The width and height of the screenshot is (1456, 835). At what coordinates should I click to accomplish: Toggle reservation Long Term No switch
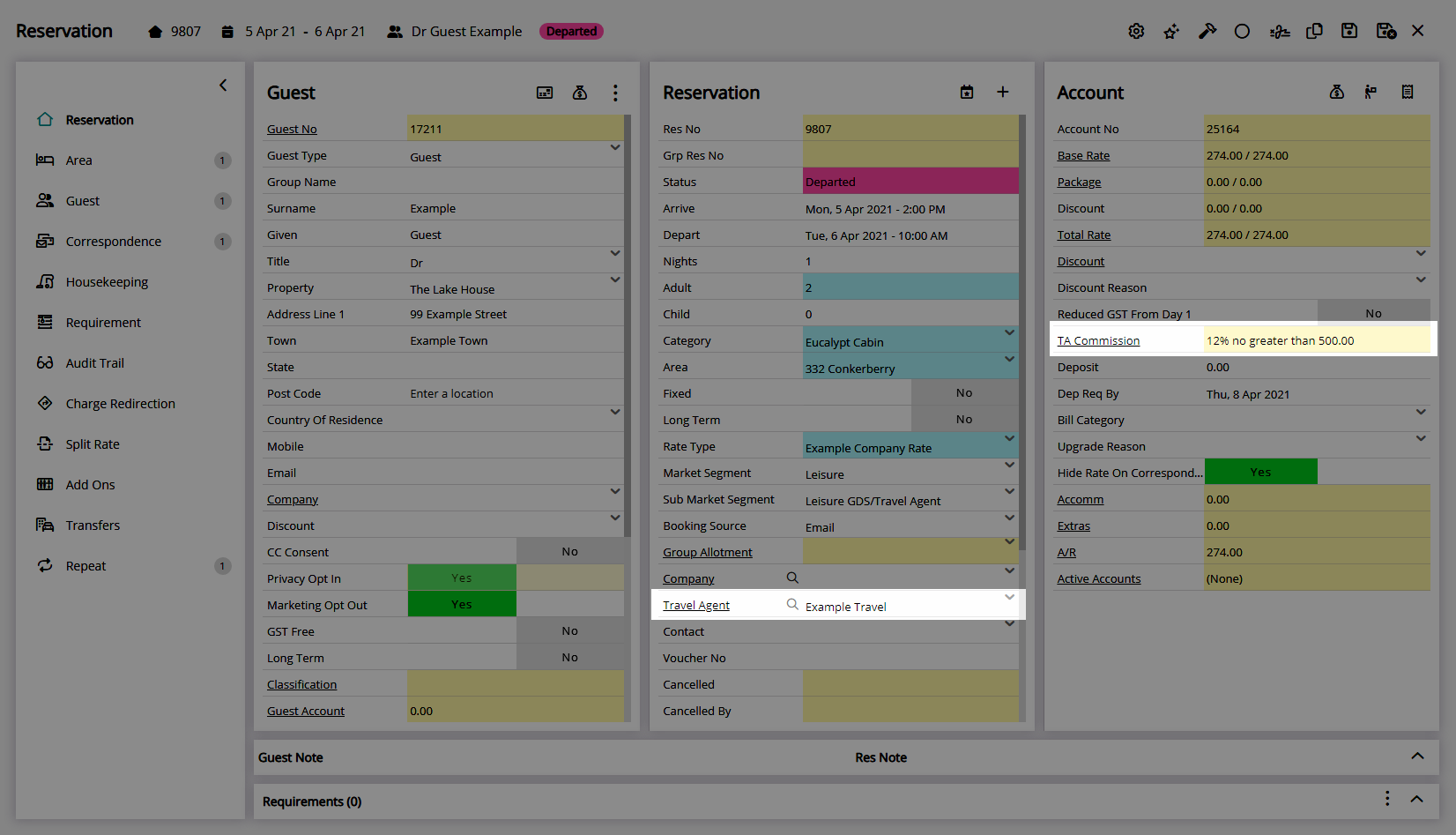pyautogui.click(x=964, y=419)
